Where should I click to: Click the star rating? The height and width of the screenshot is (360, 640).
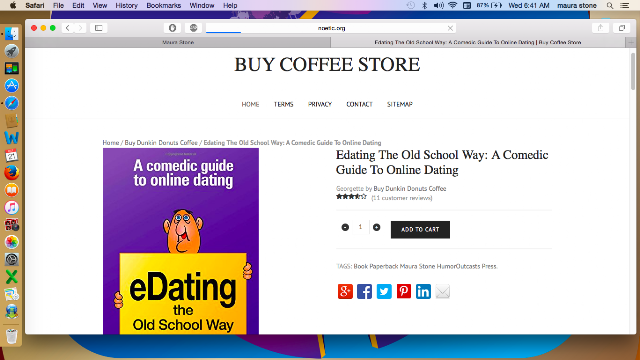[x=351, y=197]
